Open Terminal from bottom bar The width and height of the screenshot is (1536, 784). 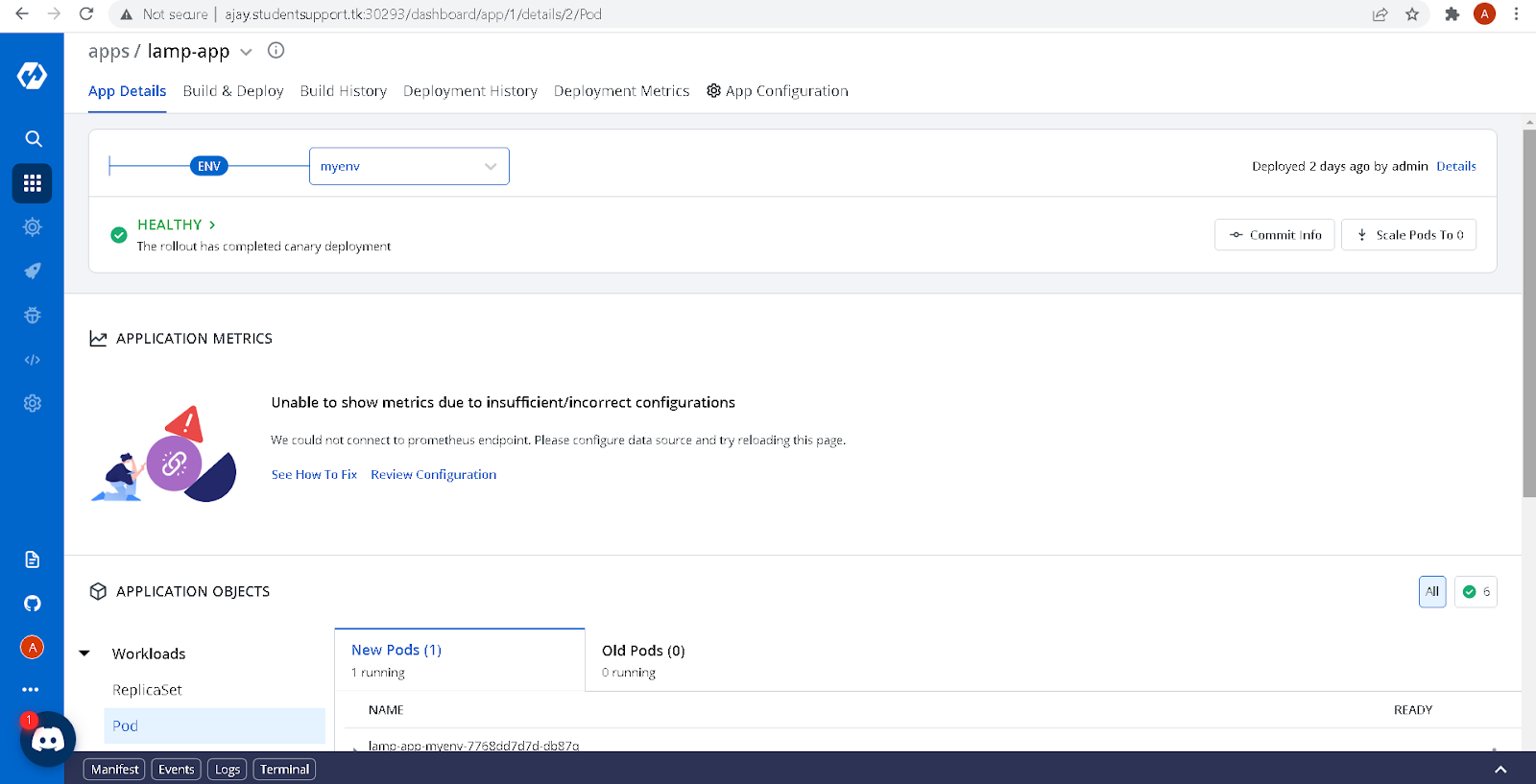pyautogui.click(x=284, y=770)
